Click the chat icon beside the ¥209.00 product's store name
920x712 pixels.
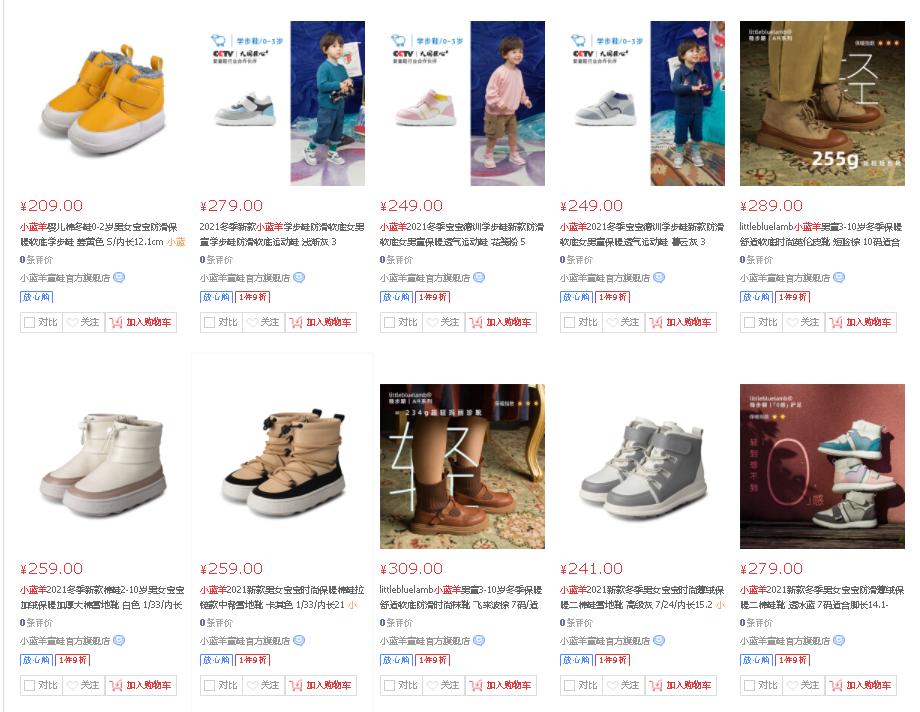pyautogui.click(x=119, y=278)
